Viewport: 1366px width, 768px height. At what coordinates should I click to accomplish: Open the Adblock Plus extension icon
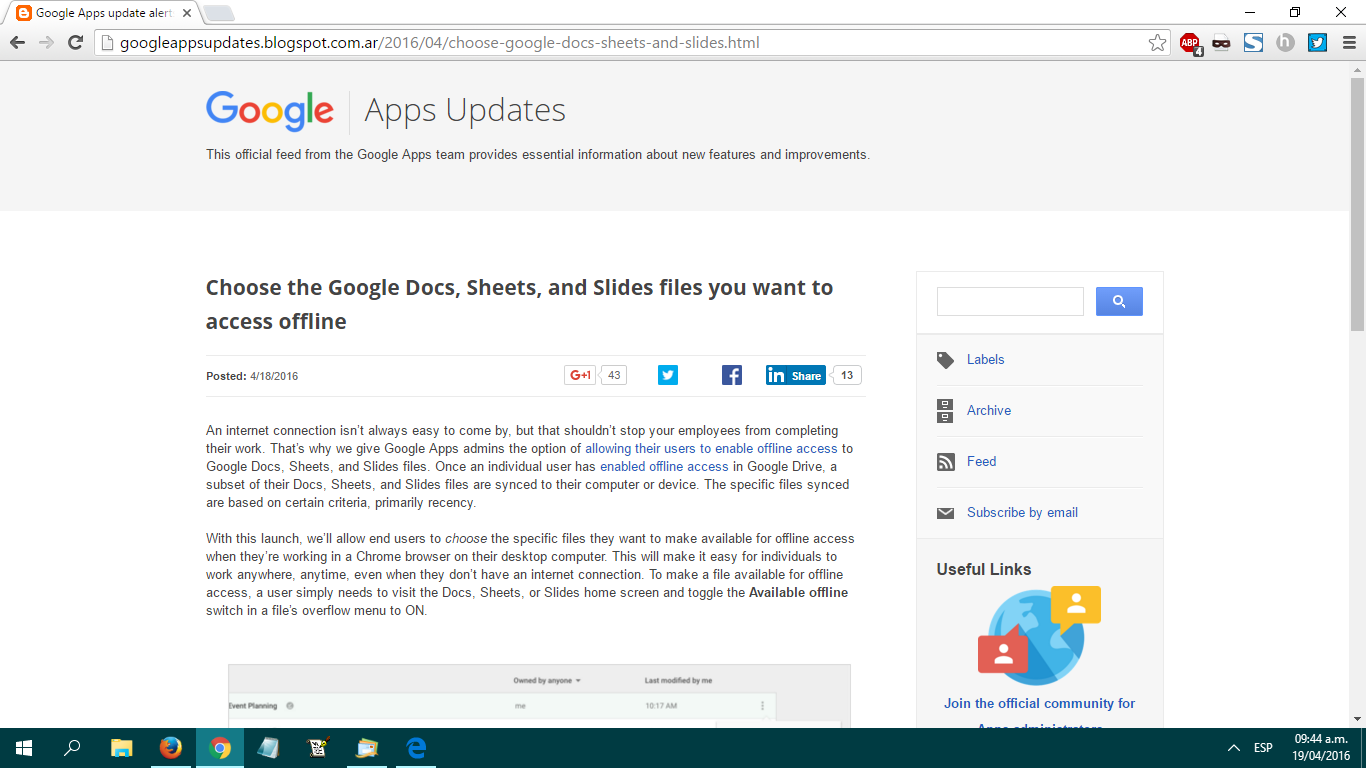[x=1190, y=43]
